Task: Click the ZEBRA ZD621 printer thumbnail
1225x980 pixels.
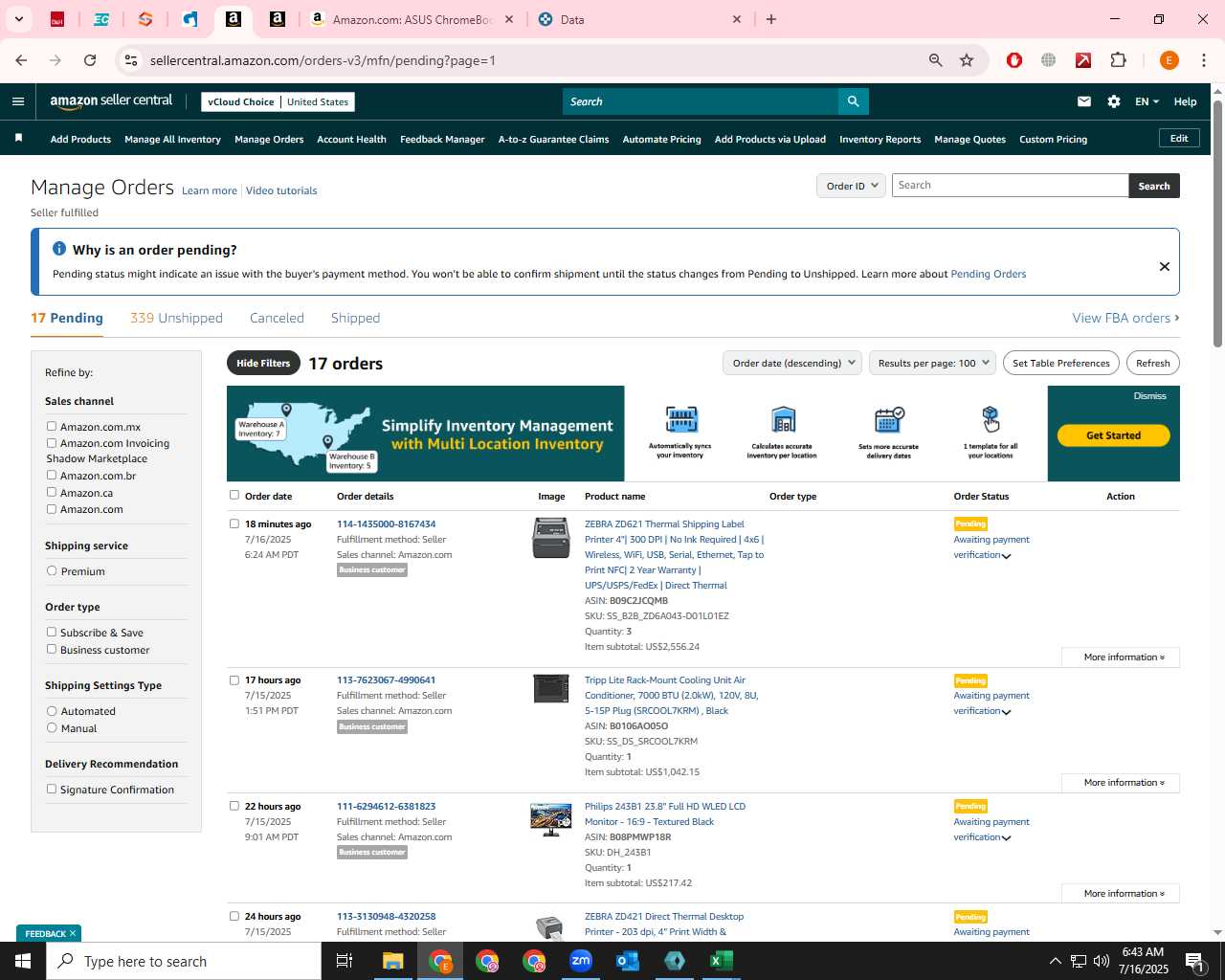Action: pos(551,537)
